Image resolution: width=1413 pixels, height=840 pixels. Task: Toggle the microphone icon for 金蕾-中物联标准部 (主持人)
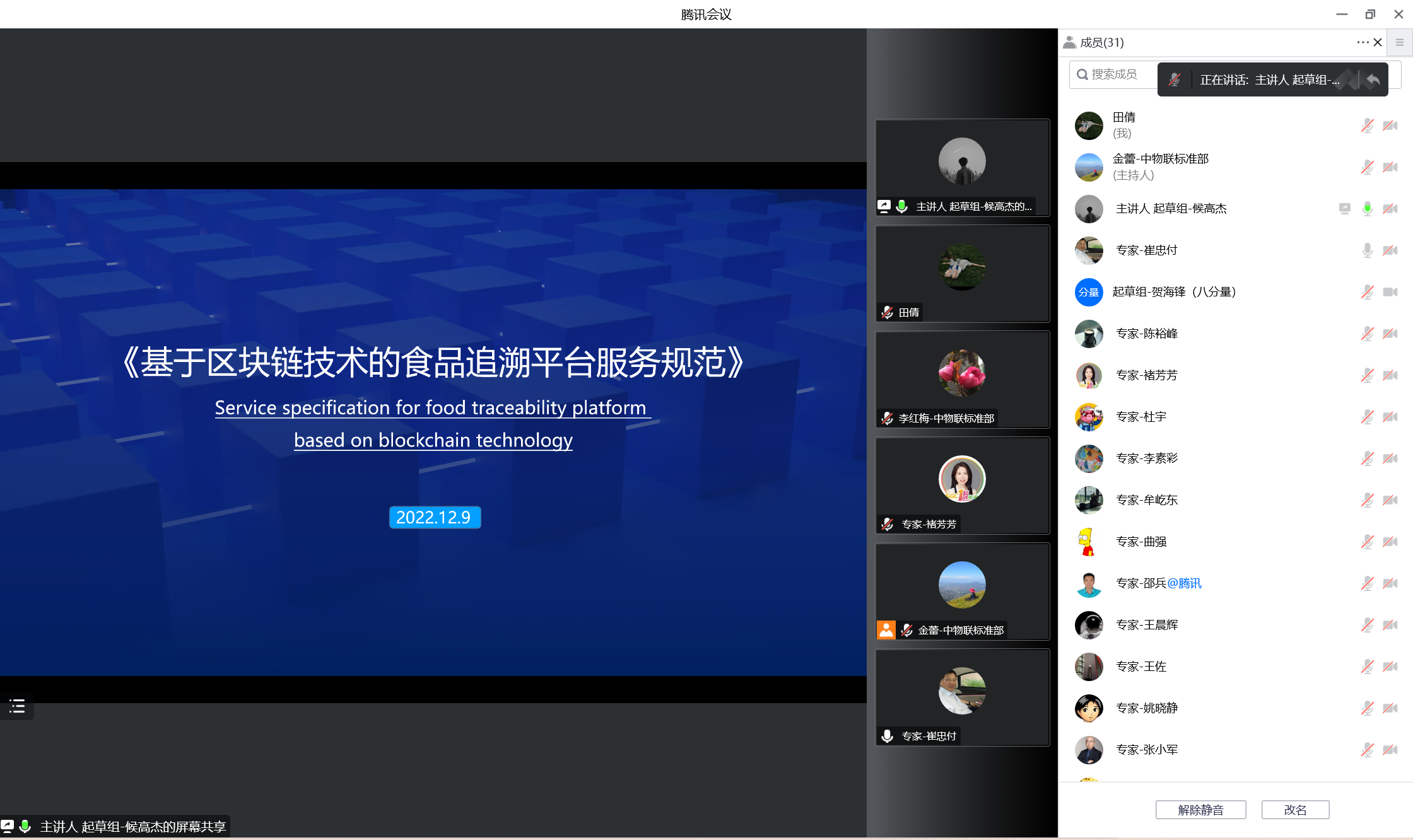click(1367, 167)
